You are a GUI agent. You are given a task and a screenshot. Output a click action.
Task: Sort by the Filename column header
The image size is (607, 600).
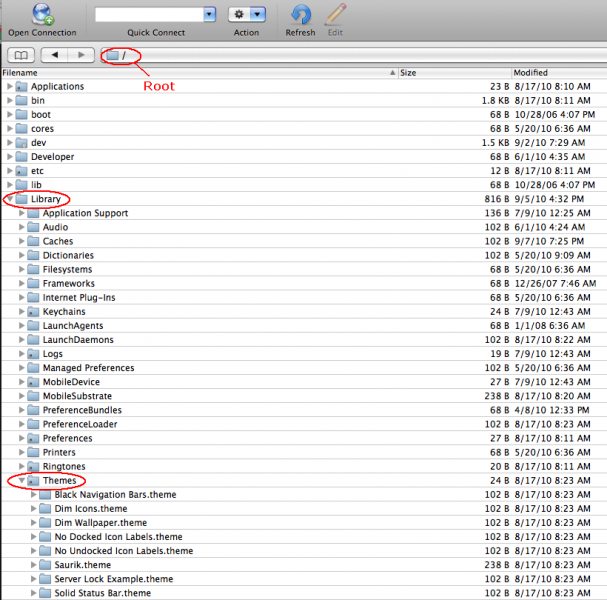[198, 73]
